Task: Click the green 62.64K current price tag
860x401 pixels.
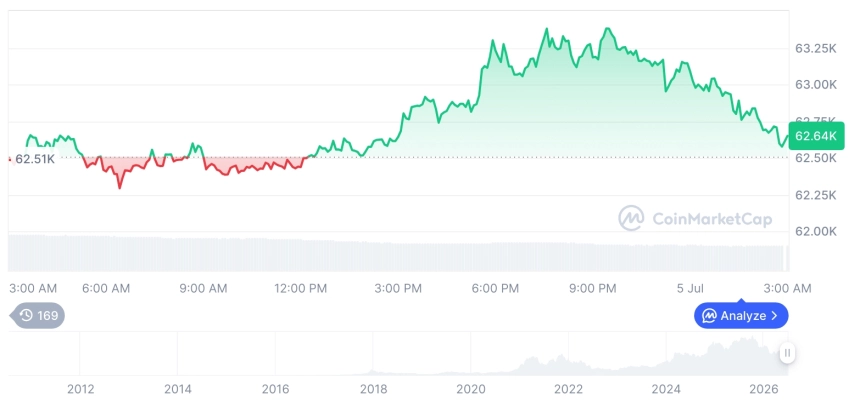Action: pyautogui.click(x=817, y=135)
